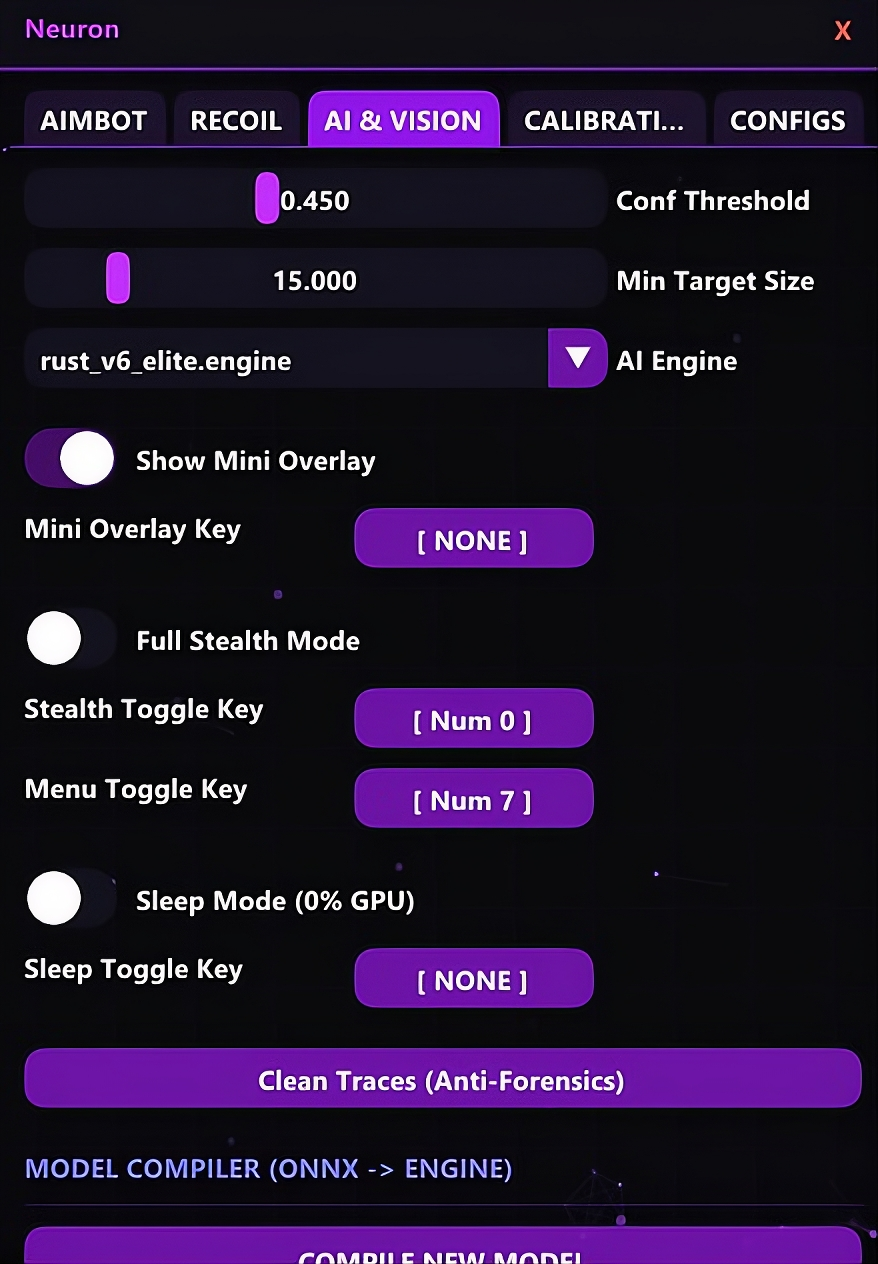Viewport: 878px width, 1264px height.
Task: Select the AI & VISION tab
Action: 403,121
